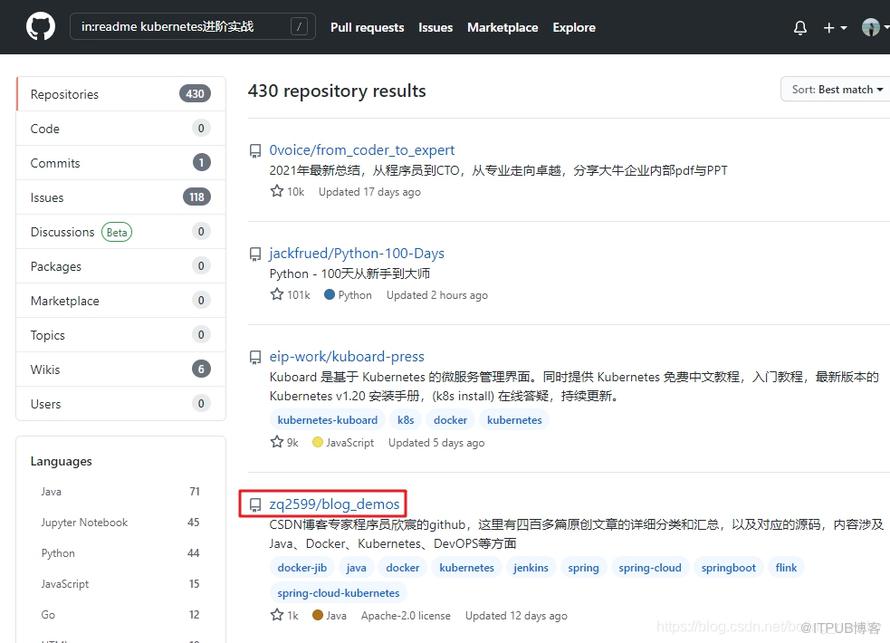Screen dimensions: 890x643
Task: Select the Wikis filter showing 6
Action: (121, 369)
